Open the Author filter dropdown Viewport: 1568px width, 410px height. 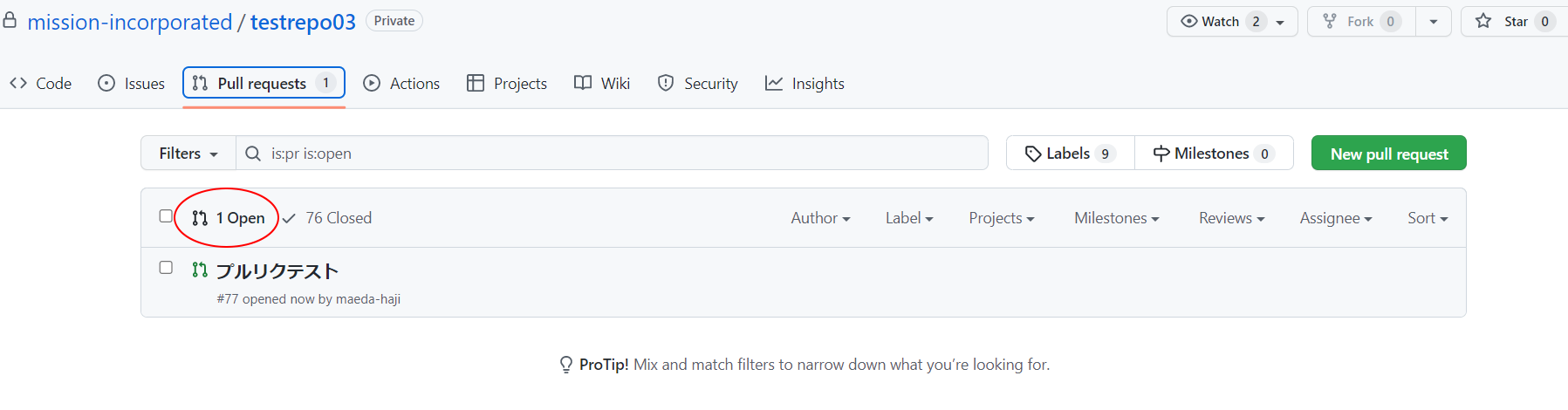point(820,218)
